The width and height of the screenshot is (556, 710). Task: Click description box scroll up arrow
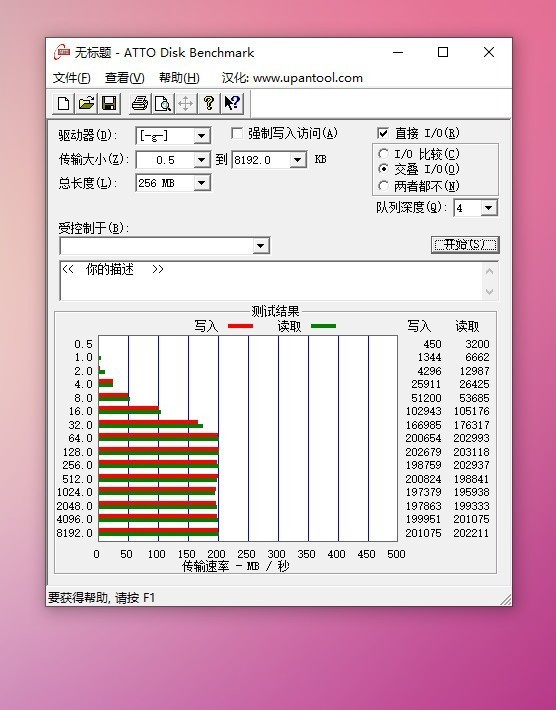point(489,271)
